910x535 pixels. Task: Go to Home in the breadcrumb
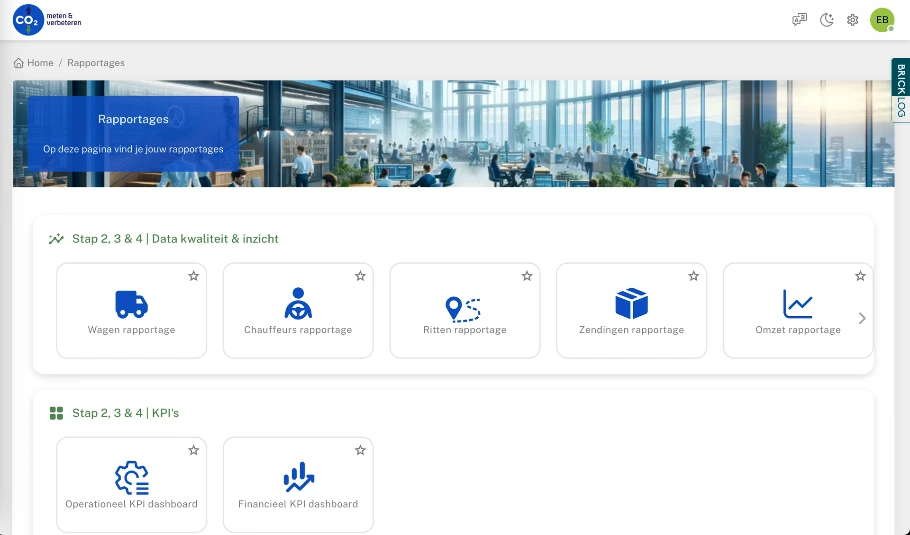tap(34, 63)
